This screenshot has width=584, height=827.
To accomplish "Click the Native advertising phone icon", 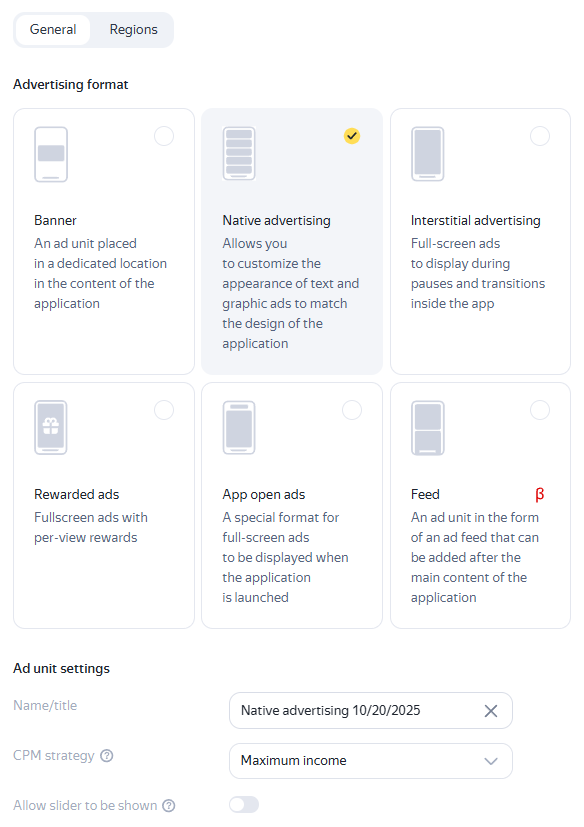I will (x=239, y=153).
